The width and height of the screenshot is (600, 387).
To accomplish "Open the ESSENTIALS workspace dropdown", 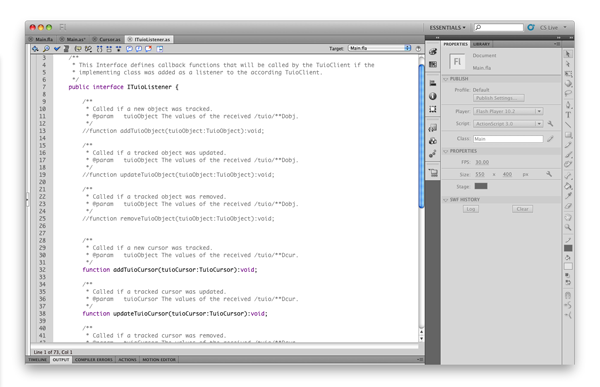I will click(x=447, y=28).
